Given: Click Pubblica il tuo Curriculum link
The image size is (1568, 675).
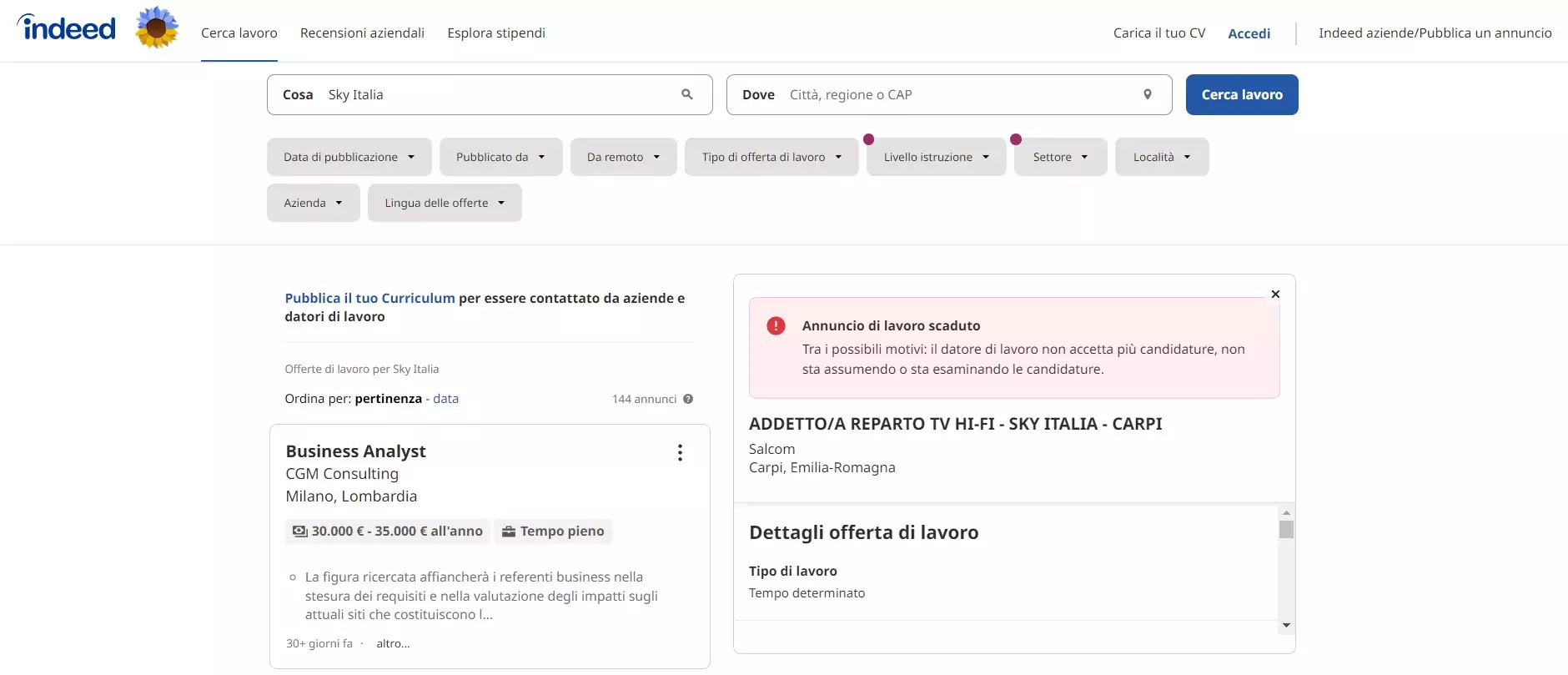Looking at the screenshot, I should (x=370, y=298).
